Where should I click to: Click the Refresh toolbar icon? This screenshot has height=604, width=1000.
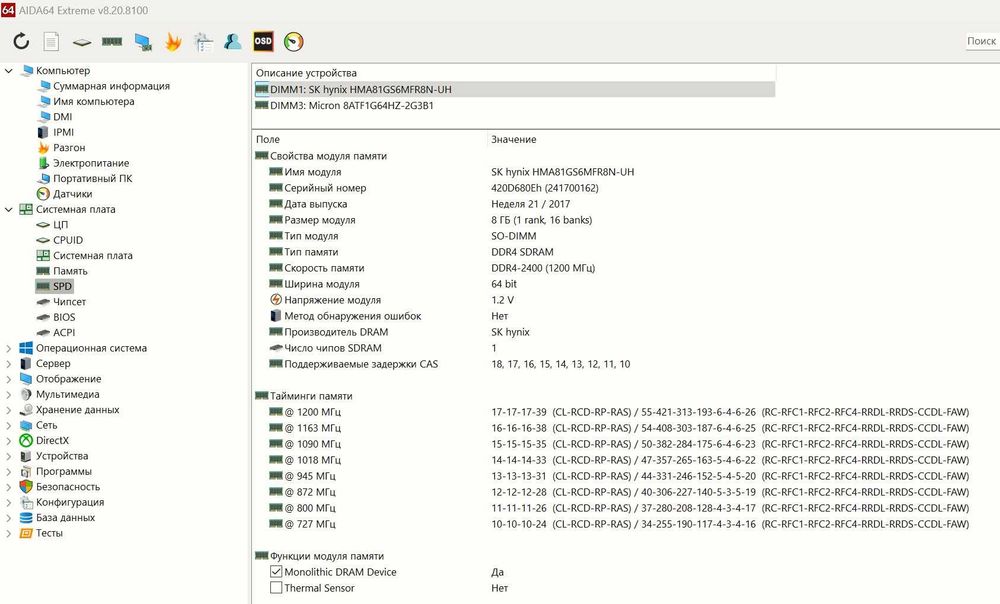pyautogui.click(x=21, y=41)
